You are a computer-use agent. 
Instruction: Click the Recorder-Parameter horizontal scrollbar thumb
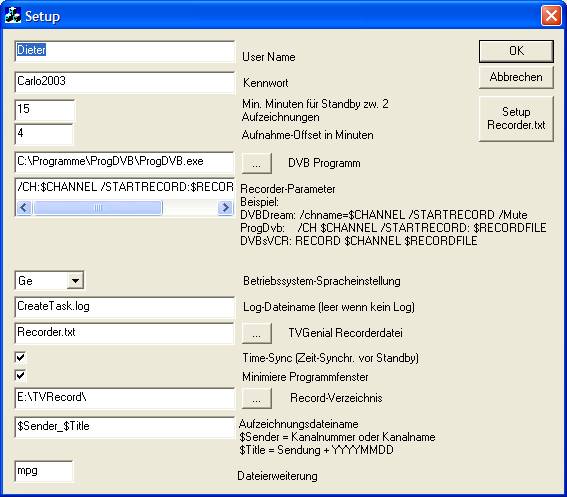[98, 208]
